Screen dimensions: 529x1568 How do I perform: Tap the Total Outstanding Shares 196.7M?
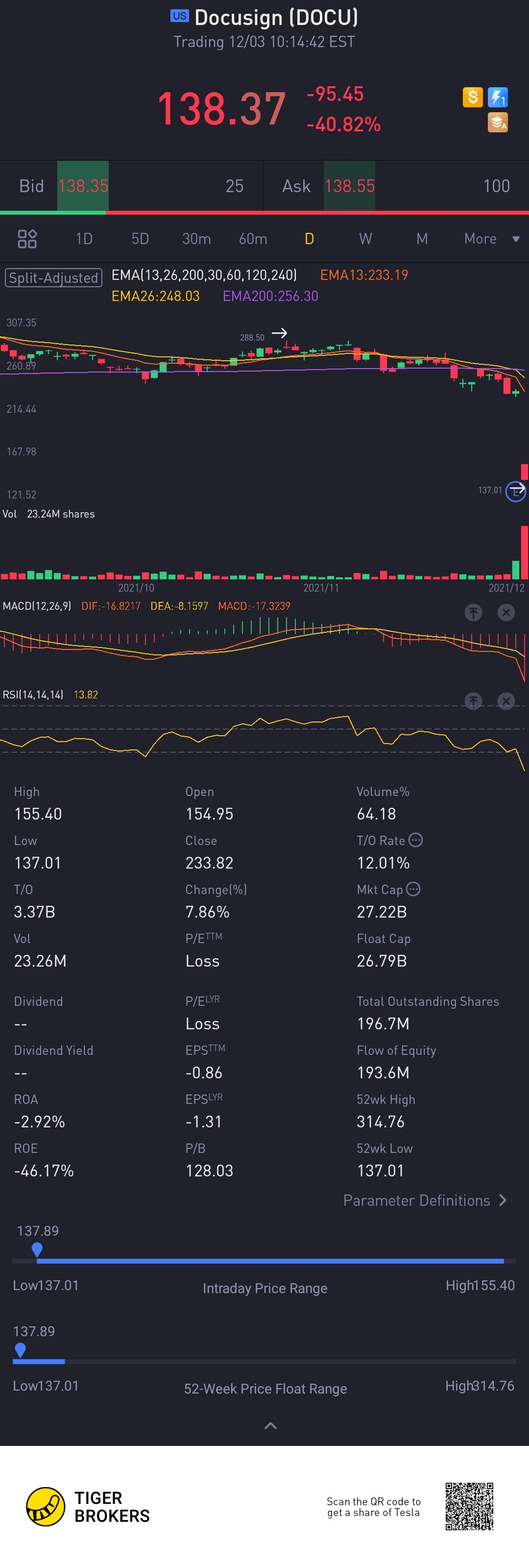tap(383, 1024)
